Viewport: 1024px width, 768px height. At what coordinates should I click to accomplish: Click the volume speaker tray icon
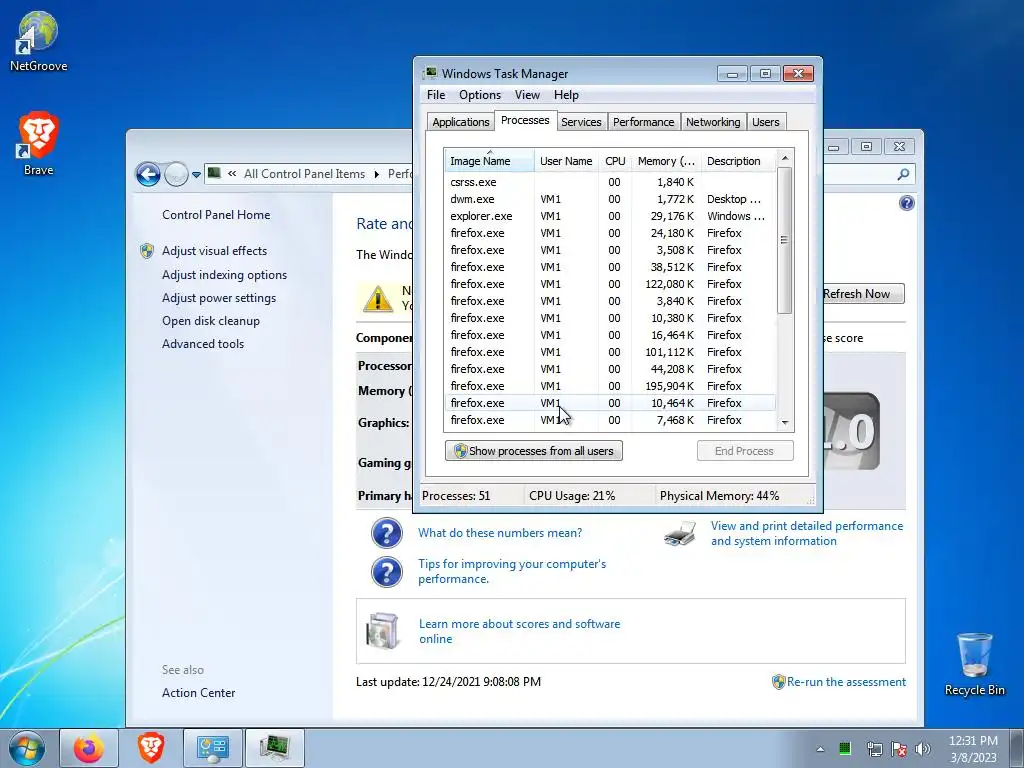922,749
